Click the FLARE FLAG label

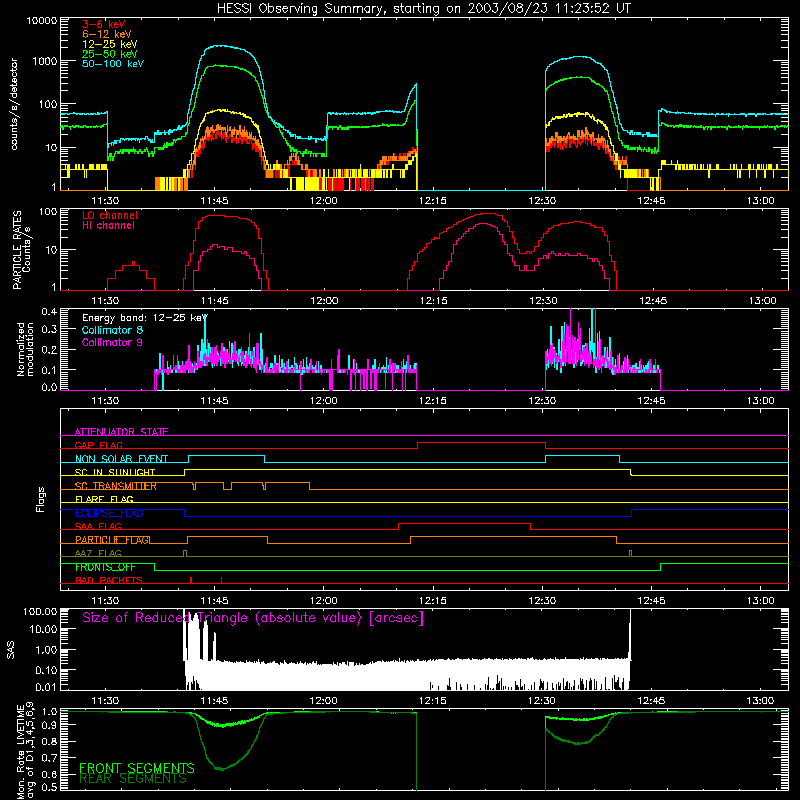tap(104, 499)
